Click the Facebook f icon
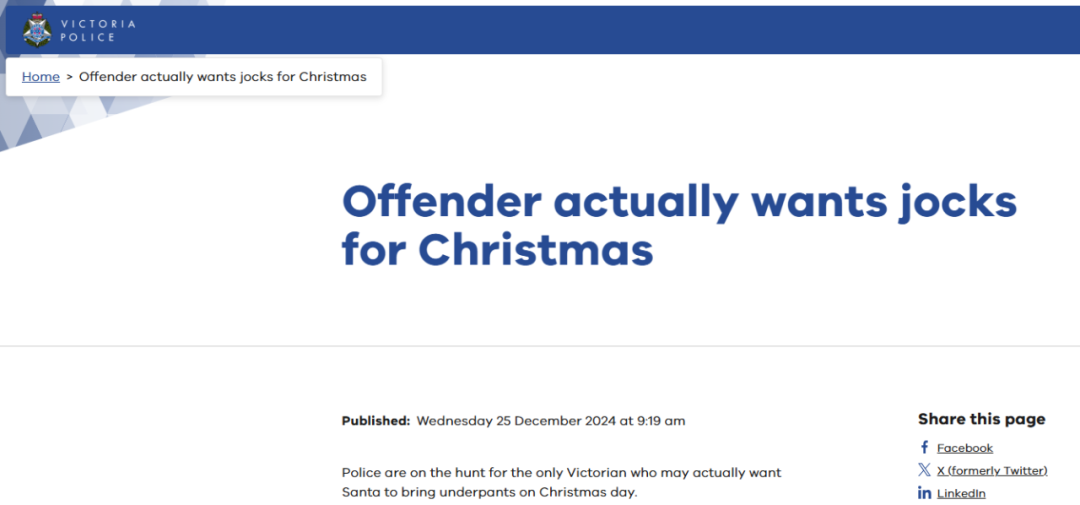This screenshot has height=505, width=1080. point(924,447)
